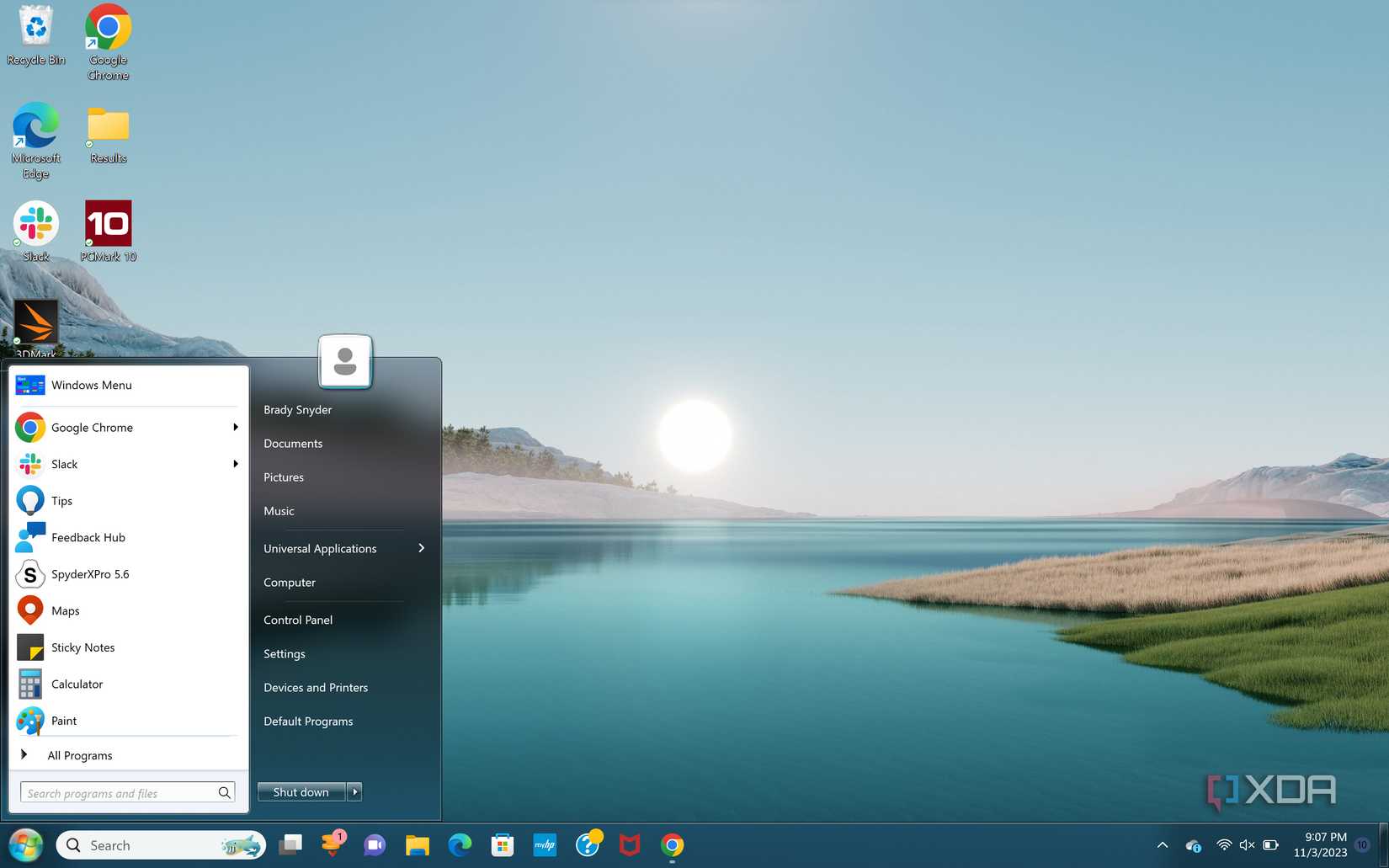Screen dimensions: 1389x868
Task: Open File Explorer from the taskbar
Action: (417, 844)
